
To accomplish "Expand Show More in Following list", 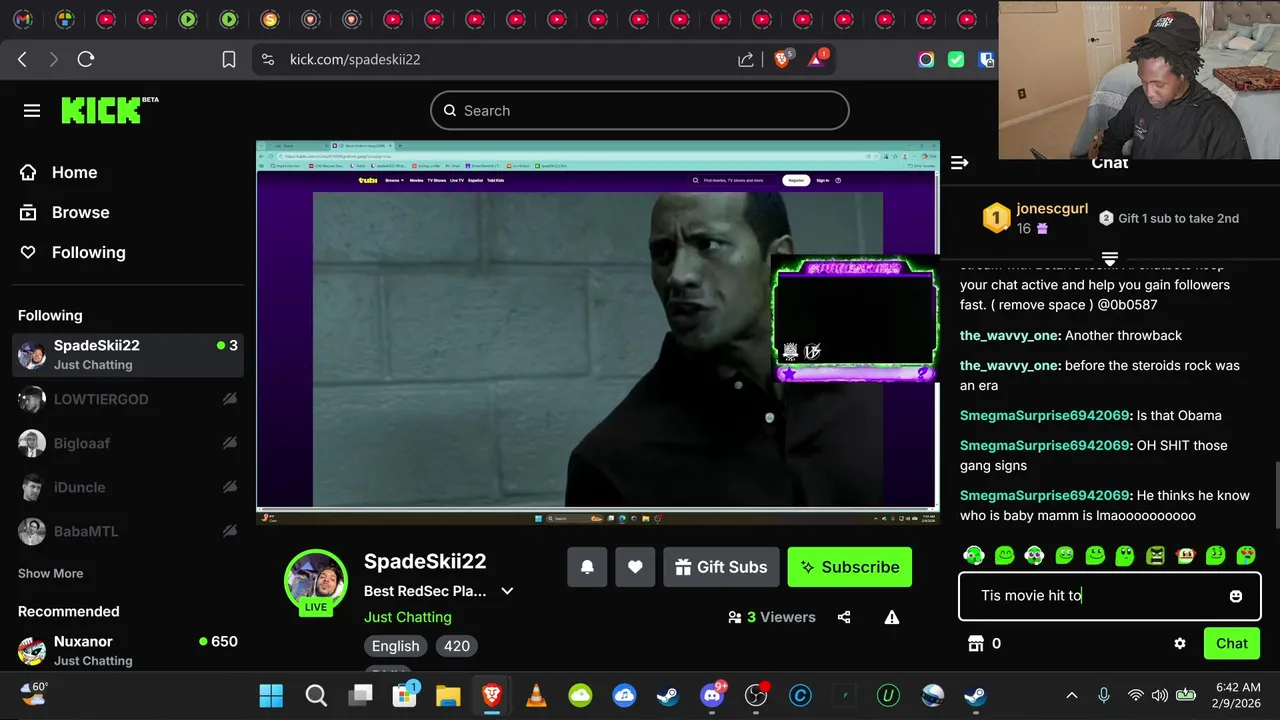I will point(50,573).
